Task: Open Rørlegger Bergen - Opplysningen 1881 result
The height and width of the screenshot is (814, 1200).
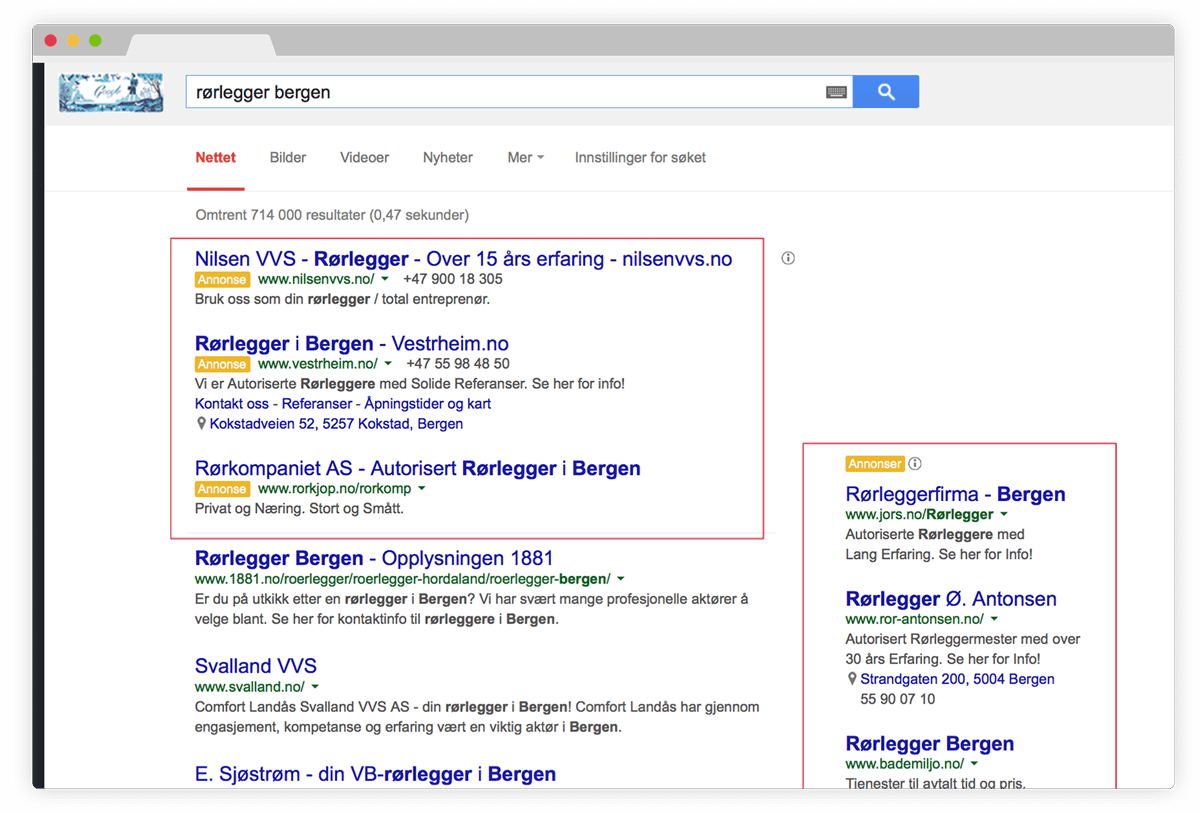Action: [374, 558]
